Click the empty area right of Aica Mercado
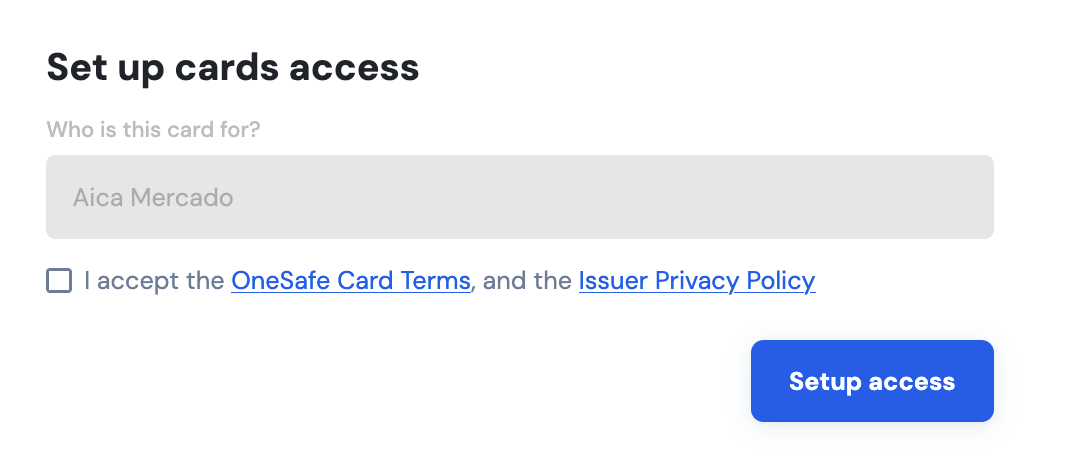1070x470 pixels. pos(614,197)
